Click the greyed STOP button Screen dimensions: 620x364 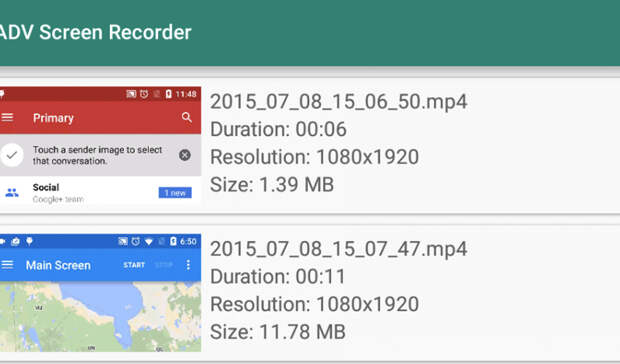(164, 265)
